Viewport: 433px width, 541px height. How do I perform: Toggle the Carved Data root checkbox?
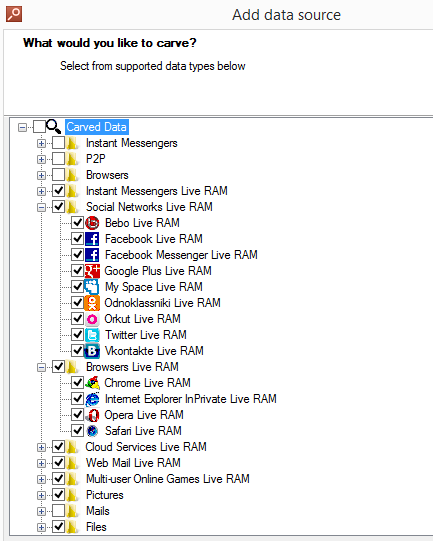click(x=39, y=127)
